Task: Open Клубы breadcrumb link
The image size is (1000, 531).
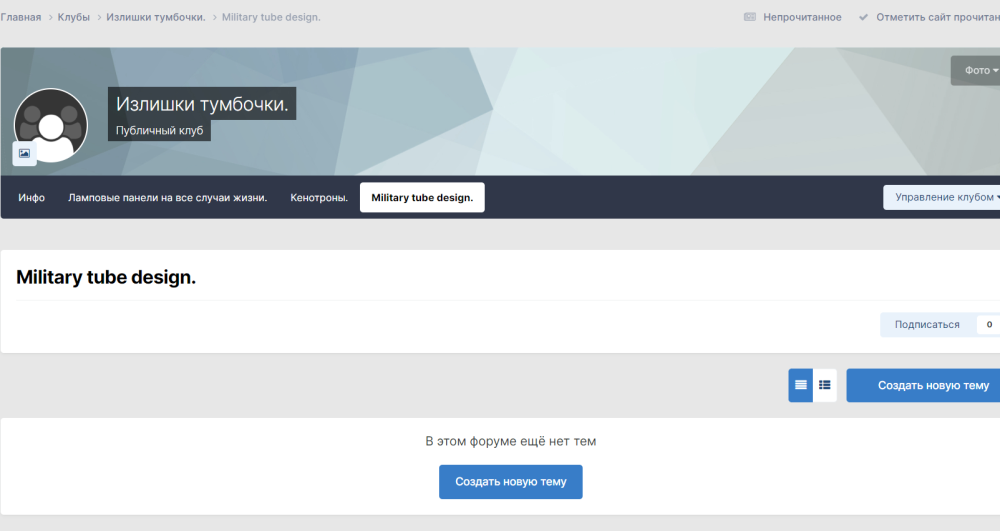Action: pyautogui.click(x=74, y=17)
